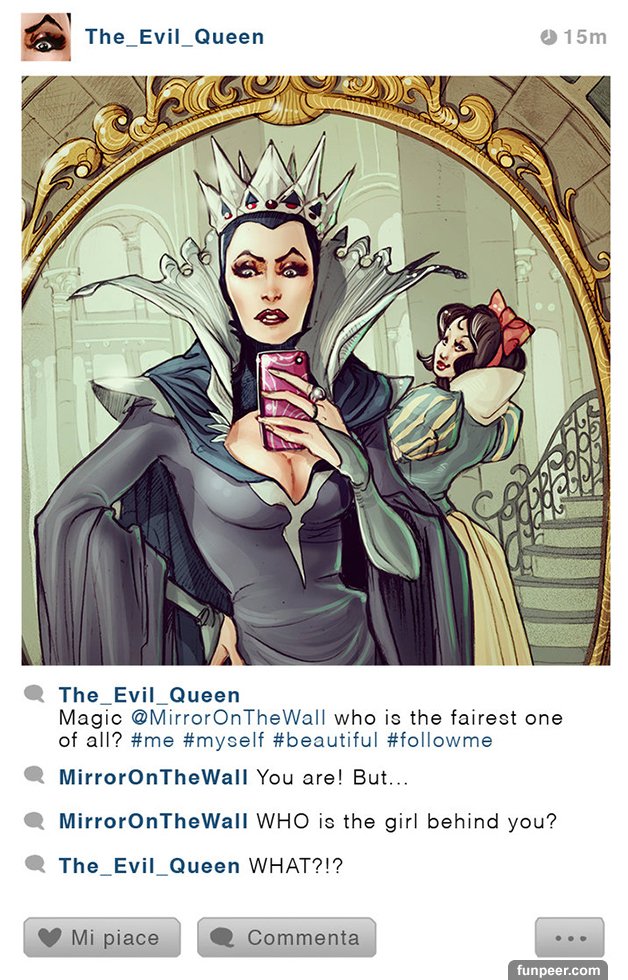Open the #myself hashtag

click(224, 741)
